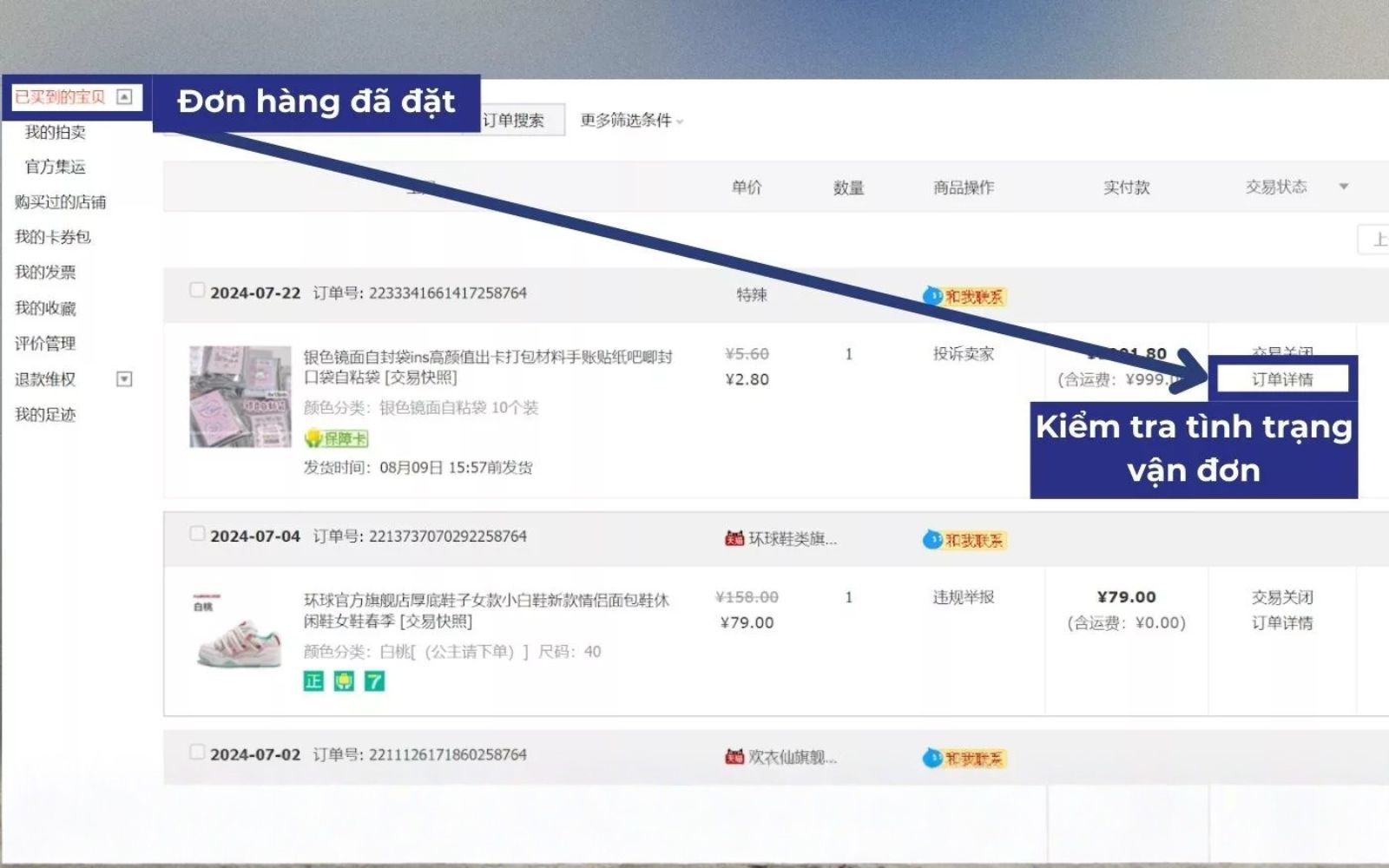This screenshot has height=868, width=1389.
Task: Open the white sneaker product thumbnail
Action: [x=240, y=641]
